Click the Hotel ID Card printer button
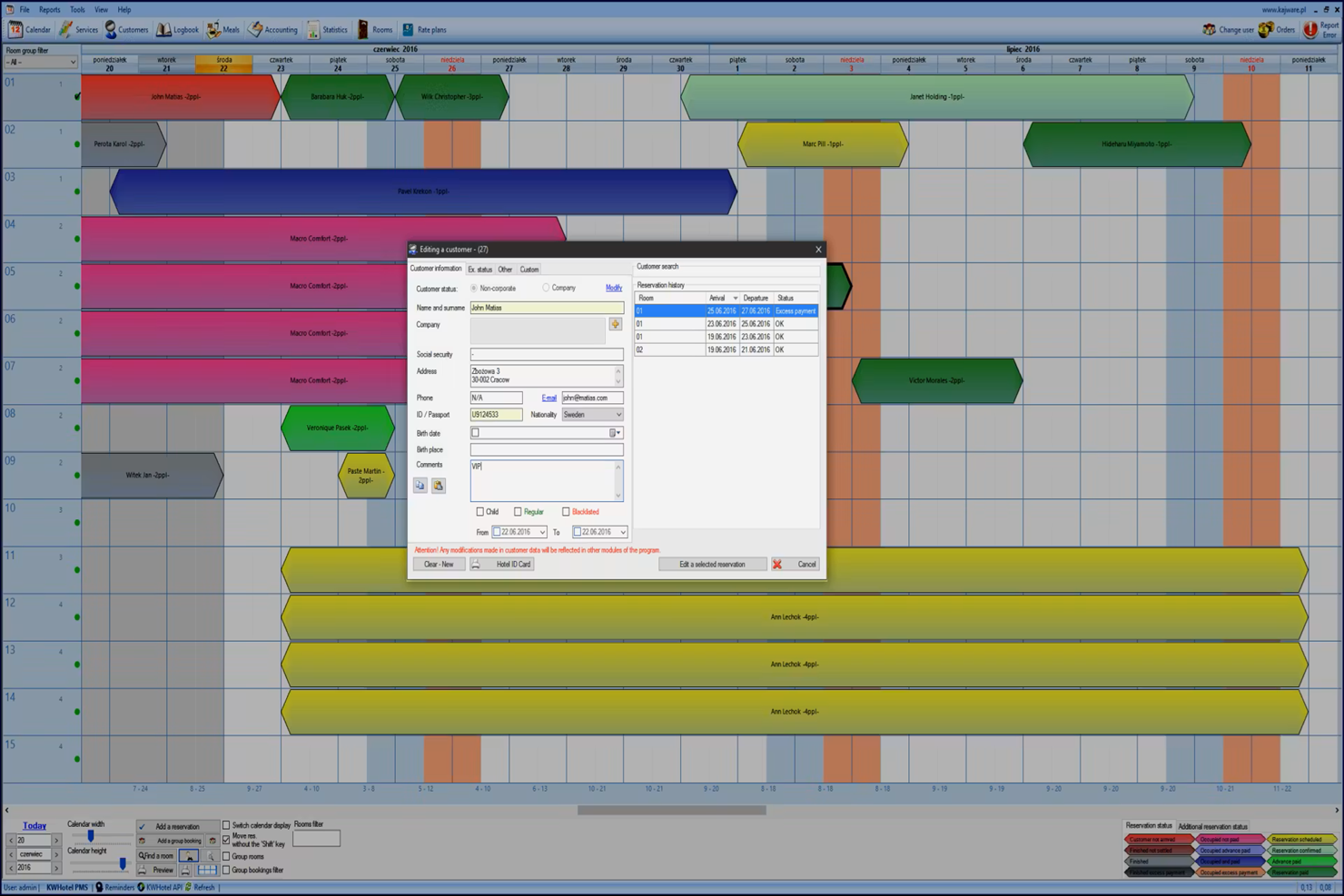 click(501, 564)
